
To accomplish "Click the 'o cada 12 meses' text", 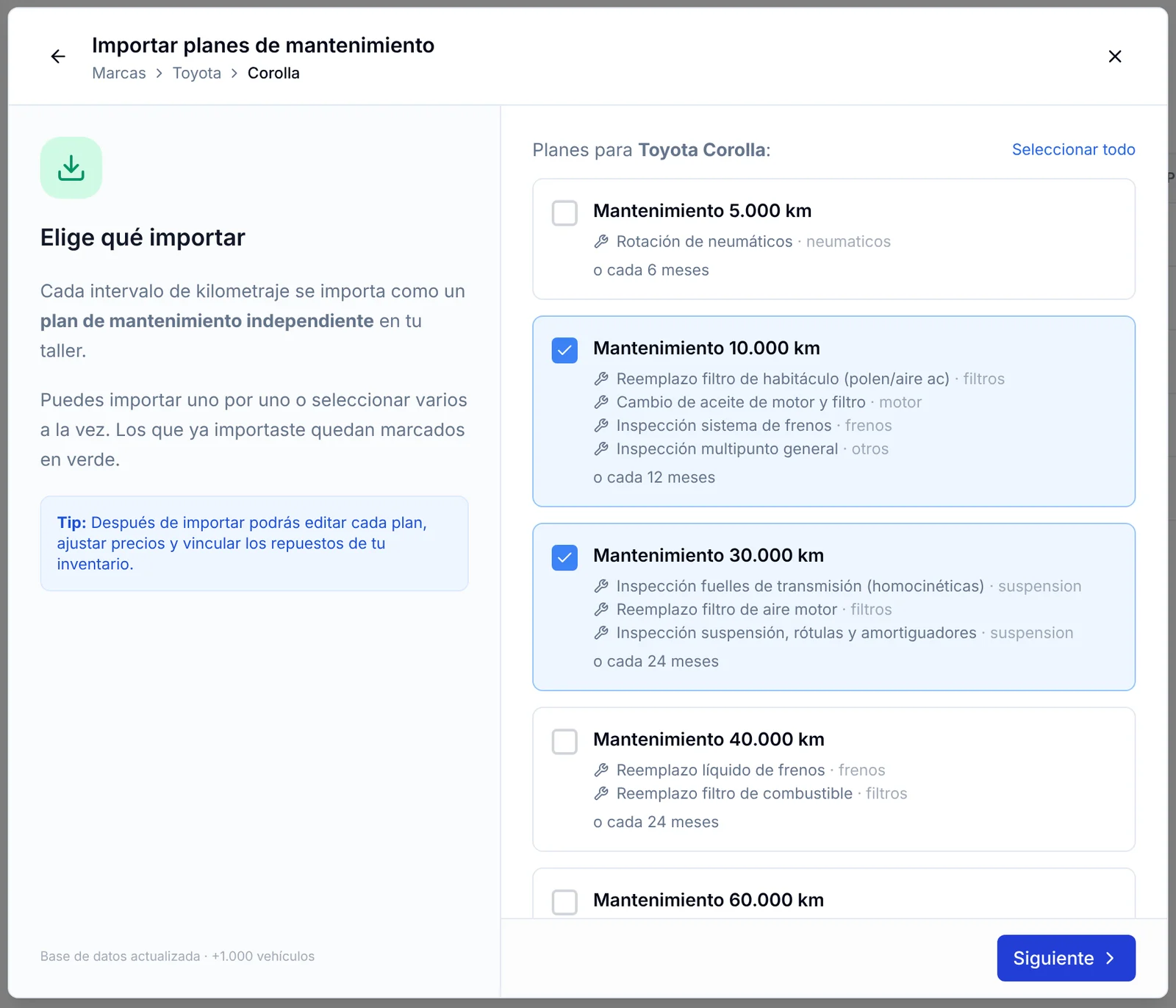I will click(654, 477).
